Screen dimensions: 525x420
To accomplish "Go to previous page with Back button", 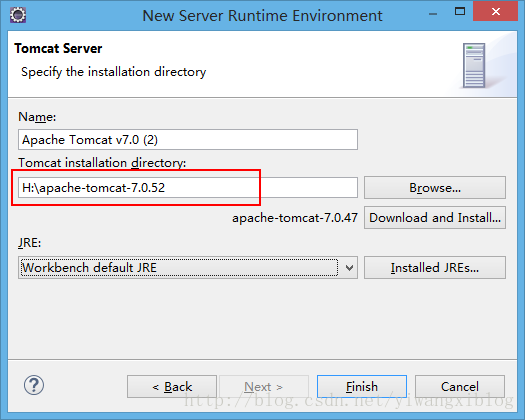I will point(172,387).
